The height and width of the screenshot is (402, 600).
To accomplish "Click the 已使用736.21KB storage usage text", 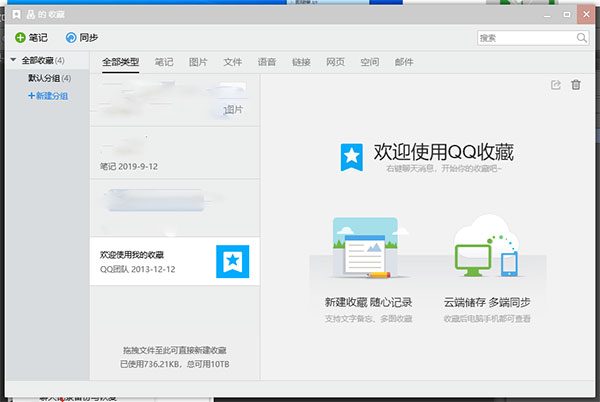I will tap(175, 364).
